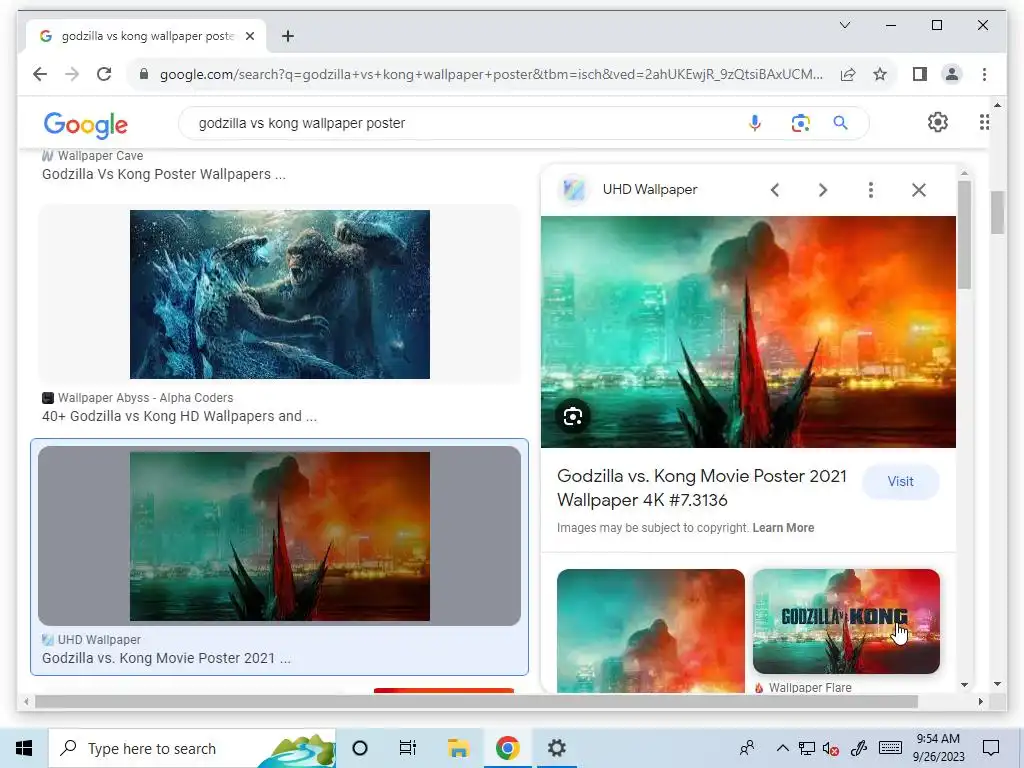This screenshot has width=1024, height=768.
Task: Click taskbar search box
Action: [x=192, y=748]
